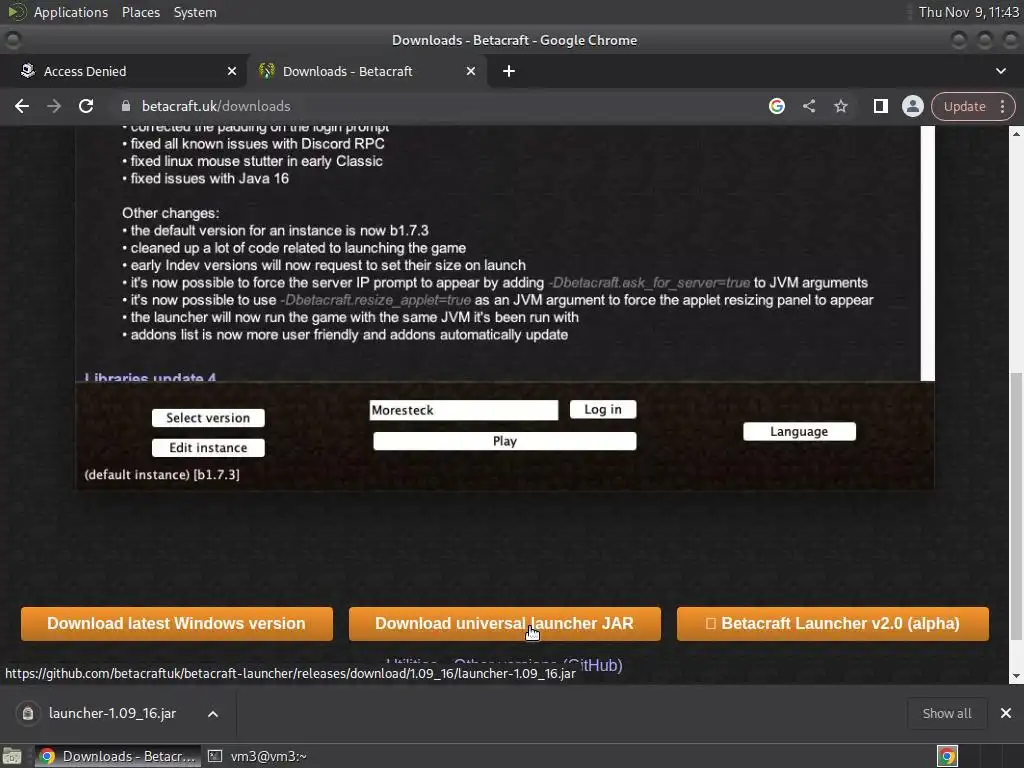The height and width of the screenshot is (768, 1024).
Task: Click the launcher-1.09_16.jar file icon
Action: tap(27, 714)
